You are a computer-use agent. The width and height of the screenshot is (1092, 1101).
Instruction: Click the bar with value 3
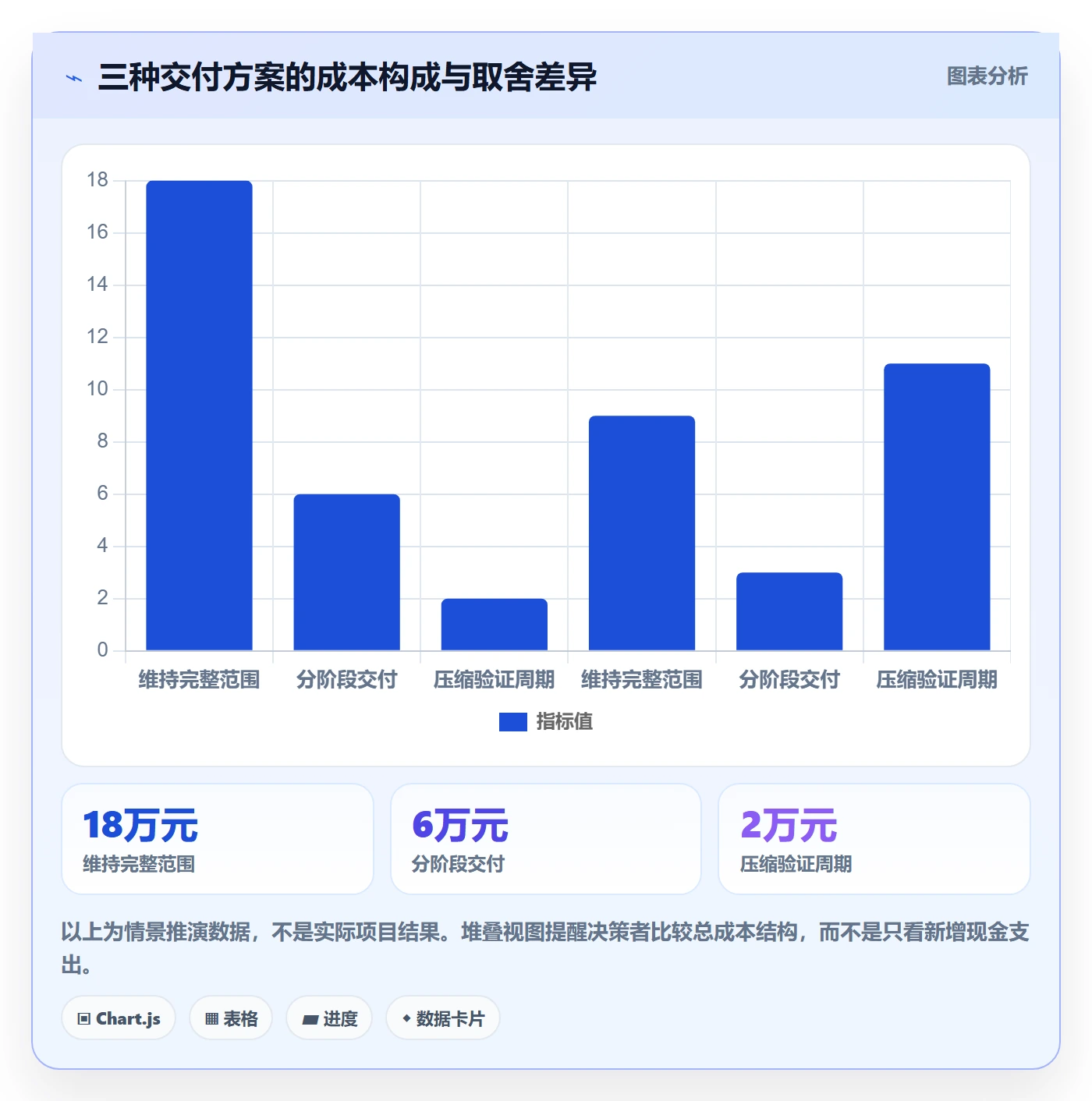[x=789, y=611]
